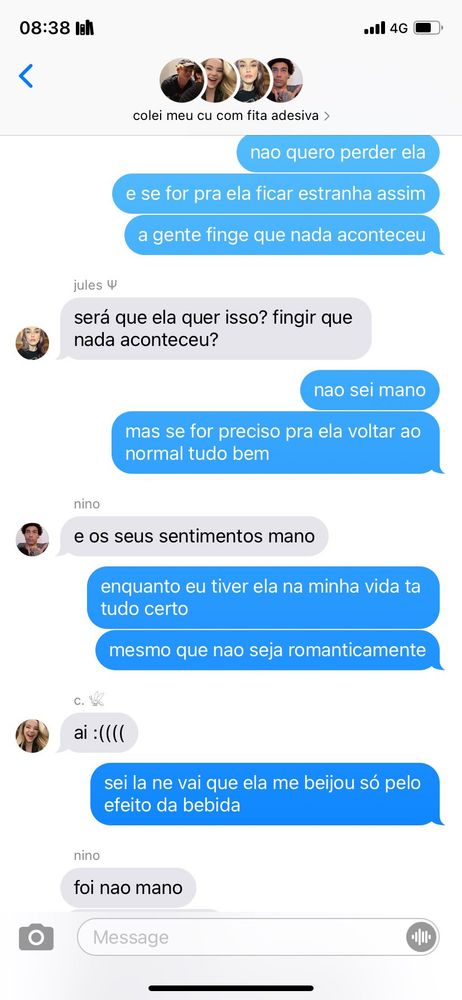Tap 'e os seus sentimentos mano' message
This screenshot has height=1000, width=462.
click(194, 536)
